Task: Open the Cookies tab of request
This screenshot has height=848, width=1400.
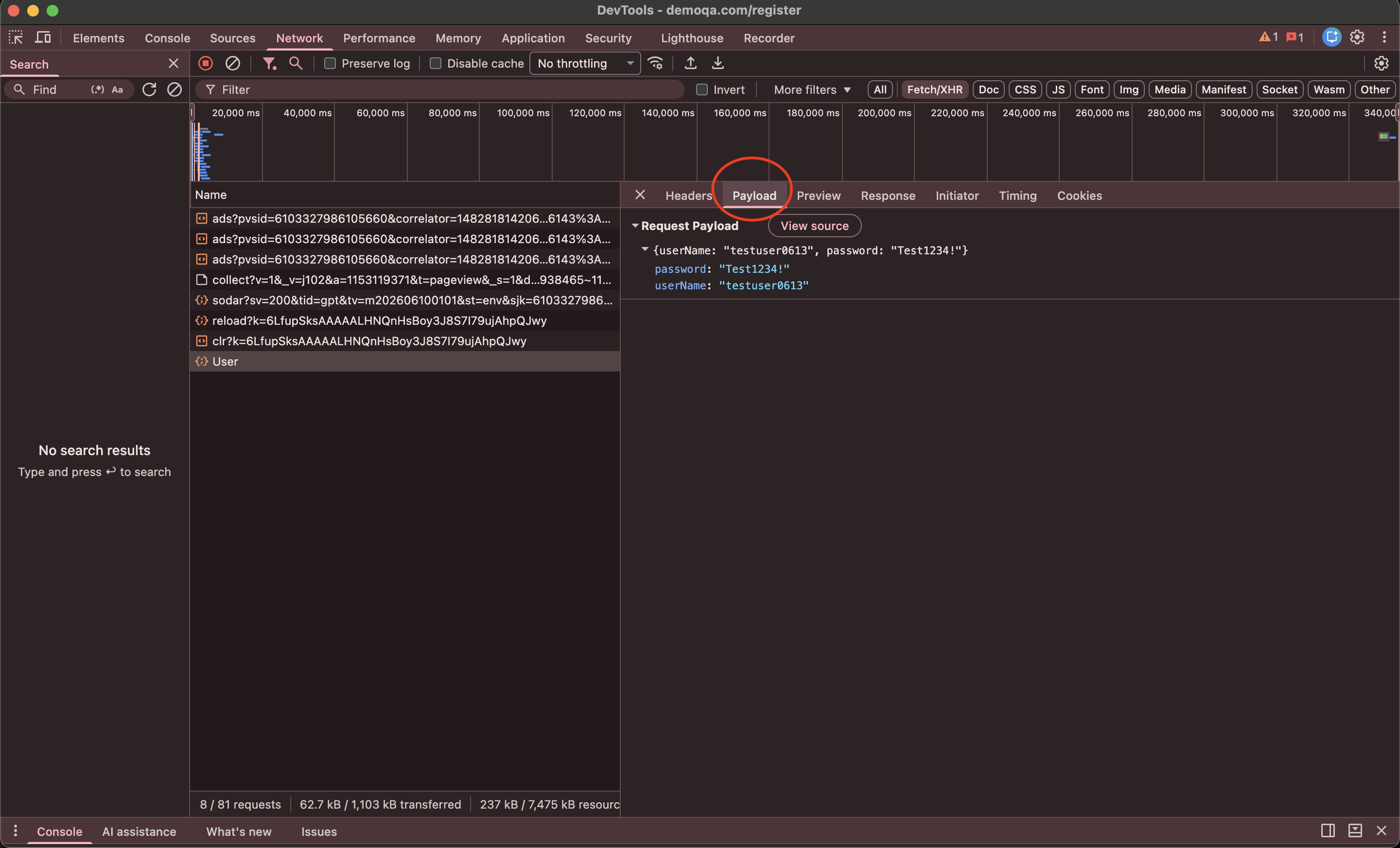Action: click(x=1079, y=195)
